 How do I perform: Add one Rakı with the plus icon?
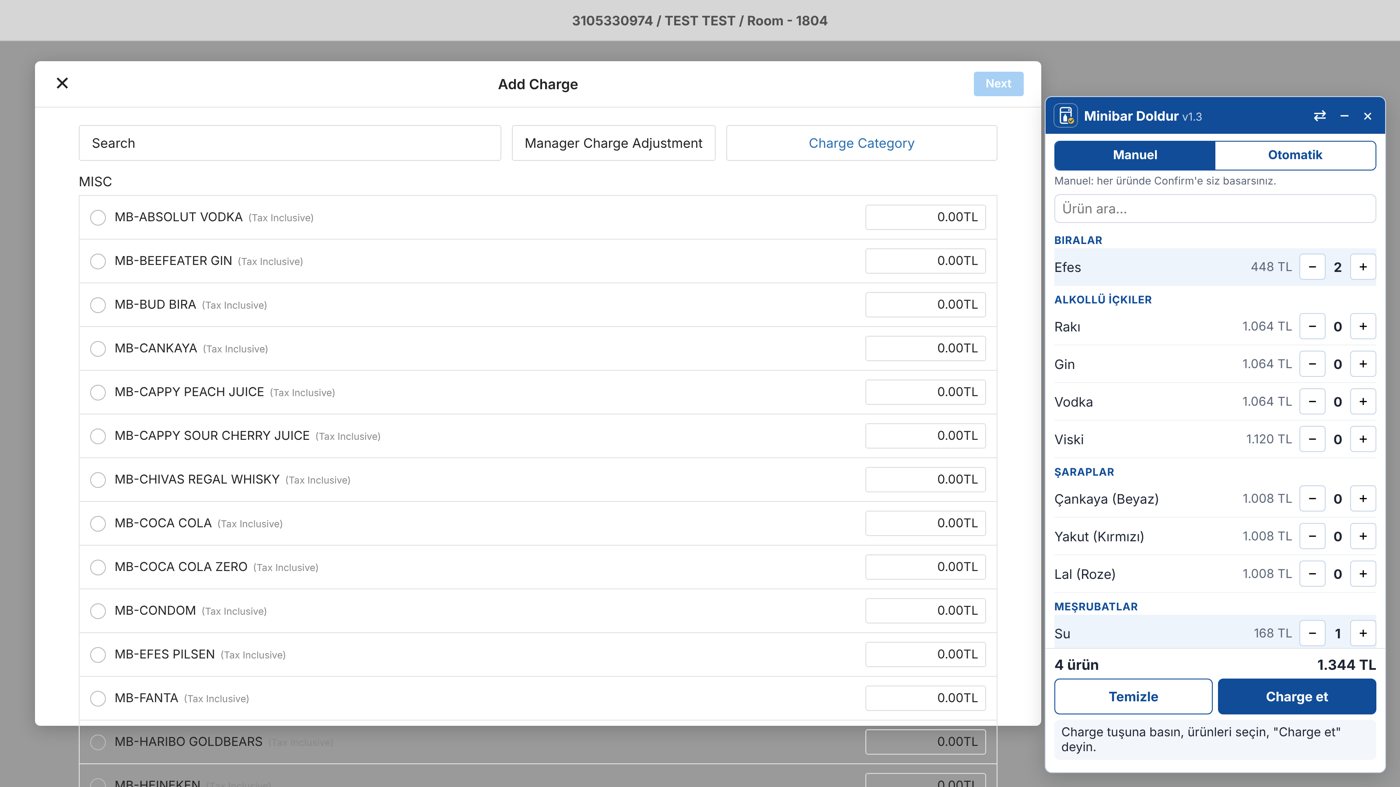point(1363,326)
